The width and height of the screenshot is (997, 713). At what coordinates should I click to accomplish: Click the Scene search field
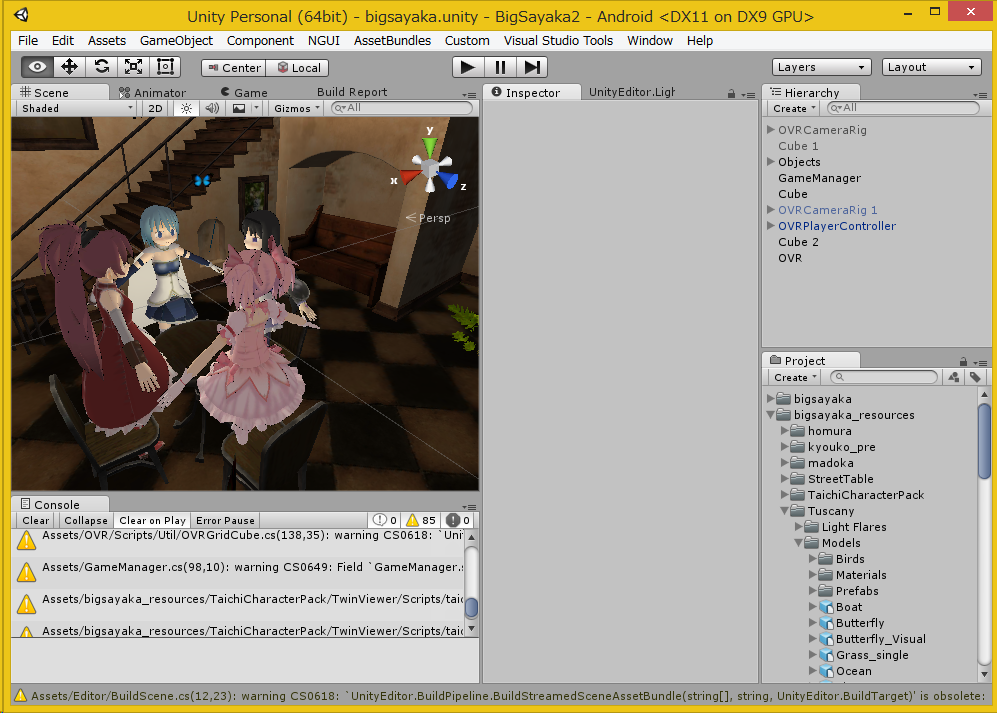tap(402, 108)
